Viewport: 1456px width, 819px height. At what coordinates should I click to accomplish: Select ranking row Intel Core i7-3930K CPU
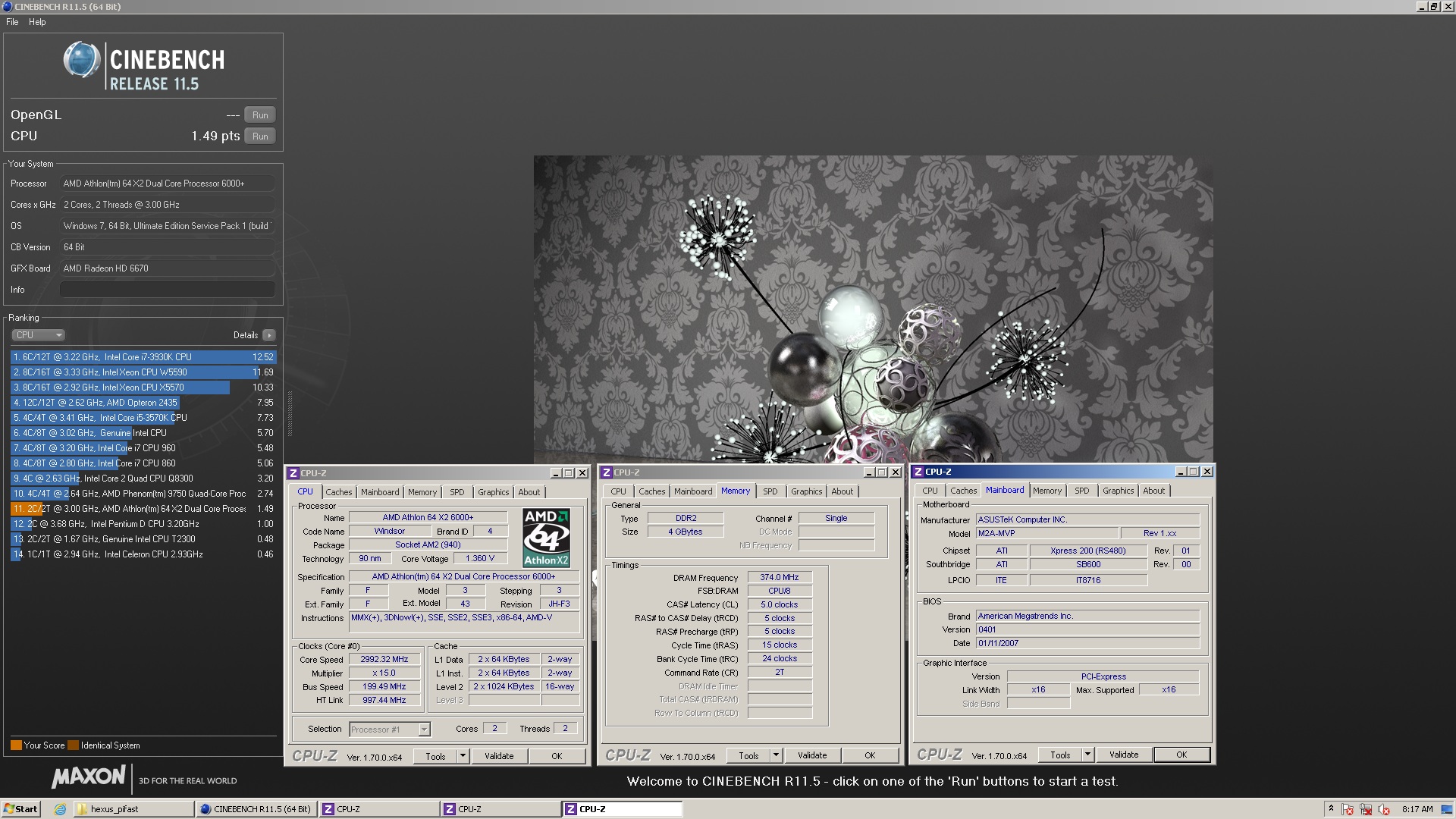click(143, 357)
